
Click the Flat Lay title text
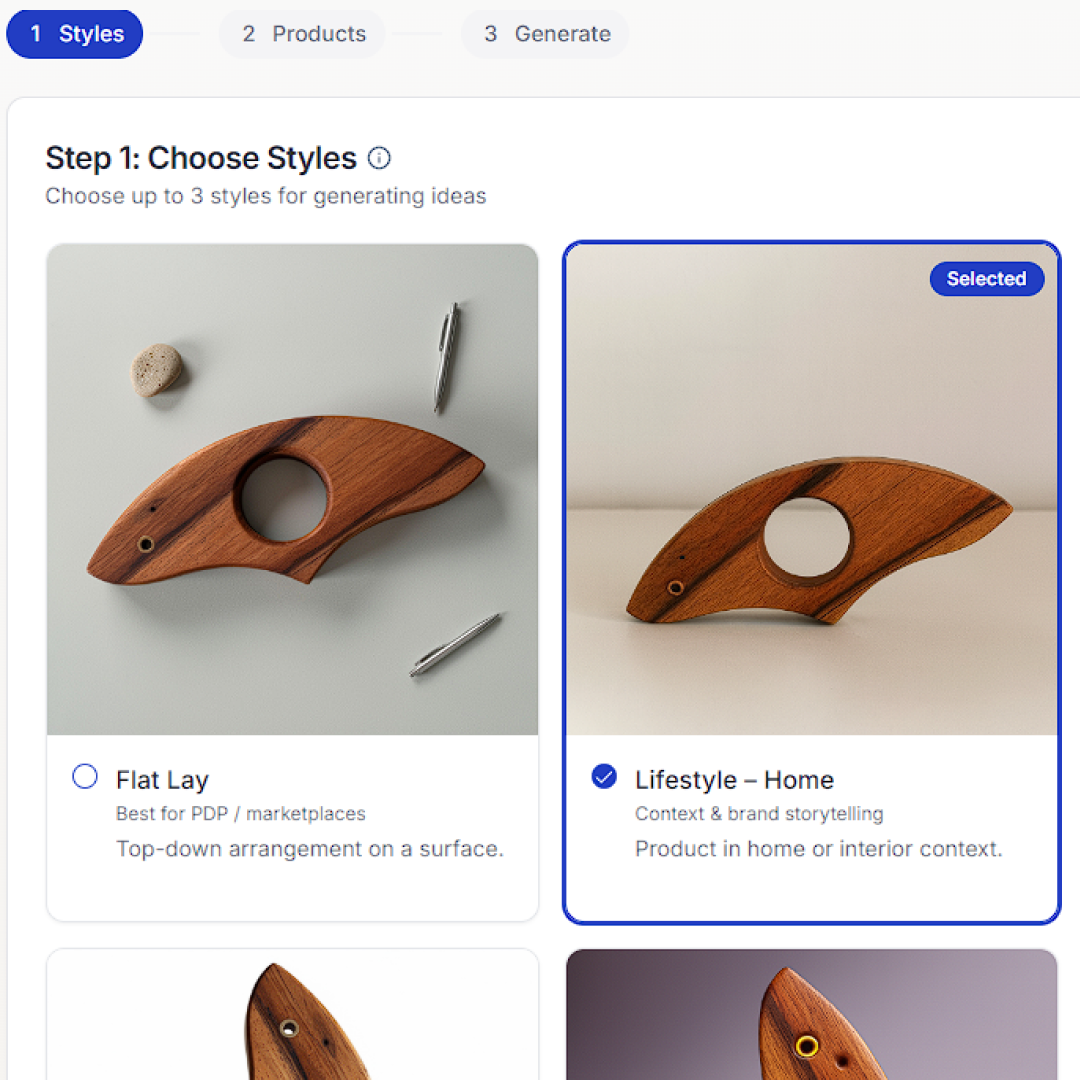[x=162, y=780]
